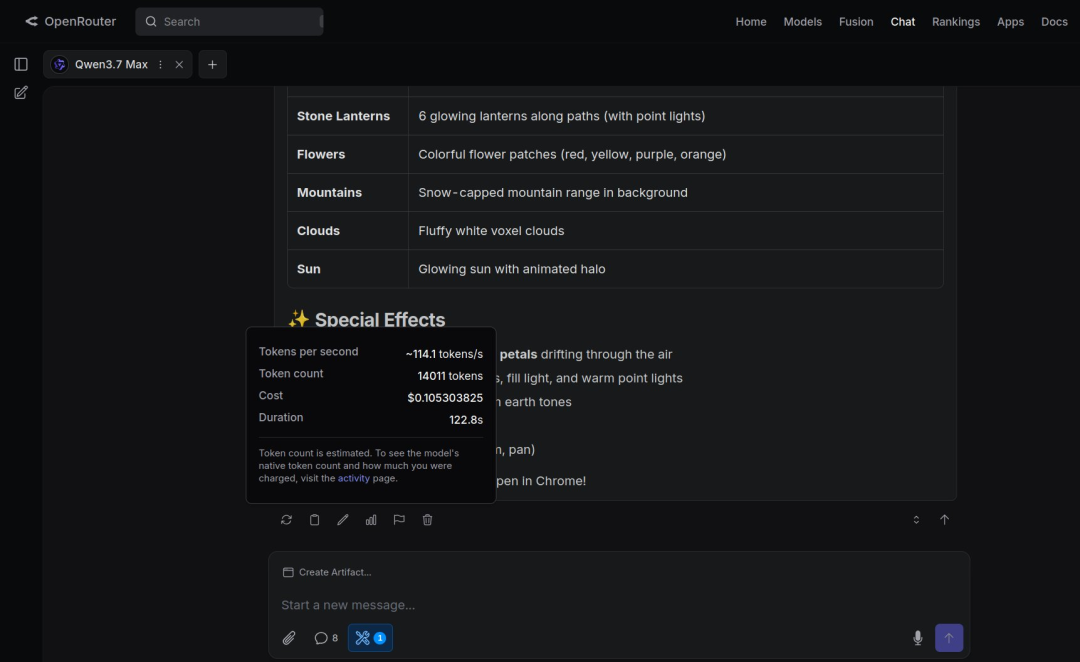Open the tools button with badge
Image resolution: width=1080 pixels, height=662 pixels.
371,638
